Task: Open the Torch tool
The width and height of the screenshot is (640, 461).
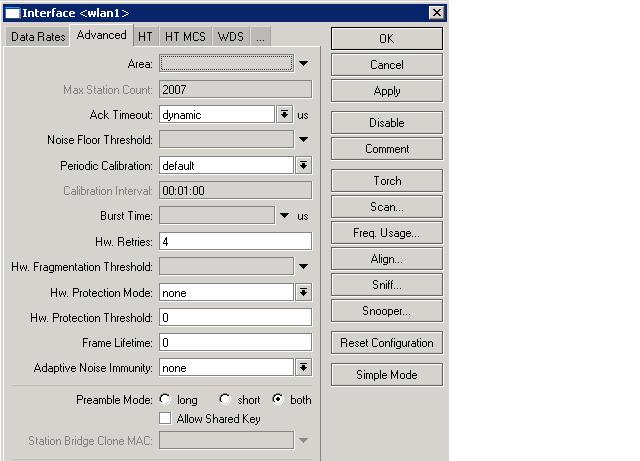Action: [x=387, y=180]
